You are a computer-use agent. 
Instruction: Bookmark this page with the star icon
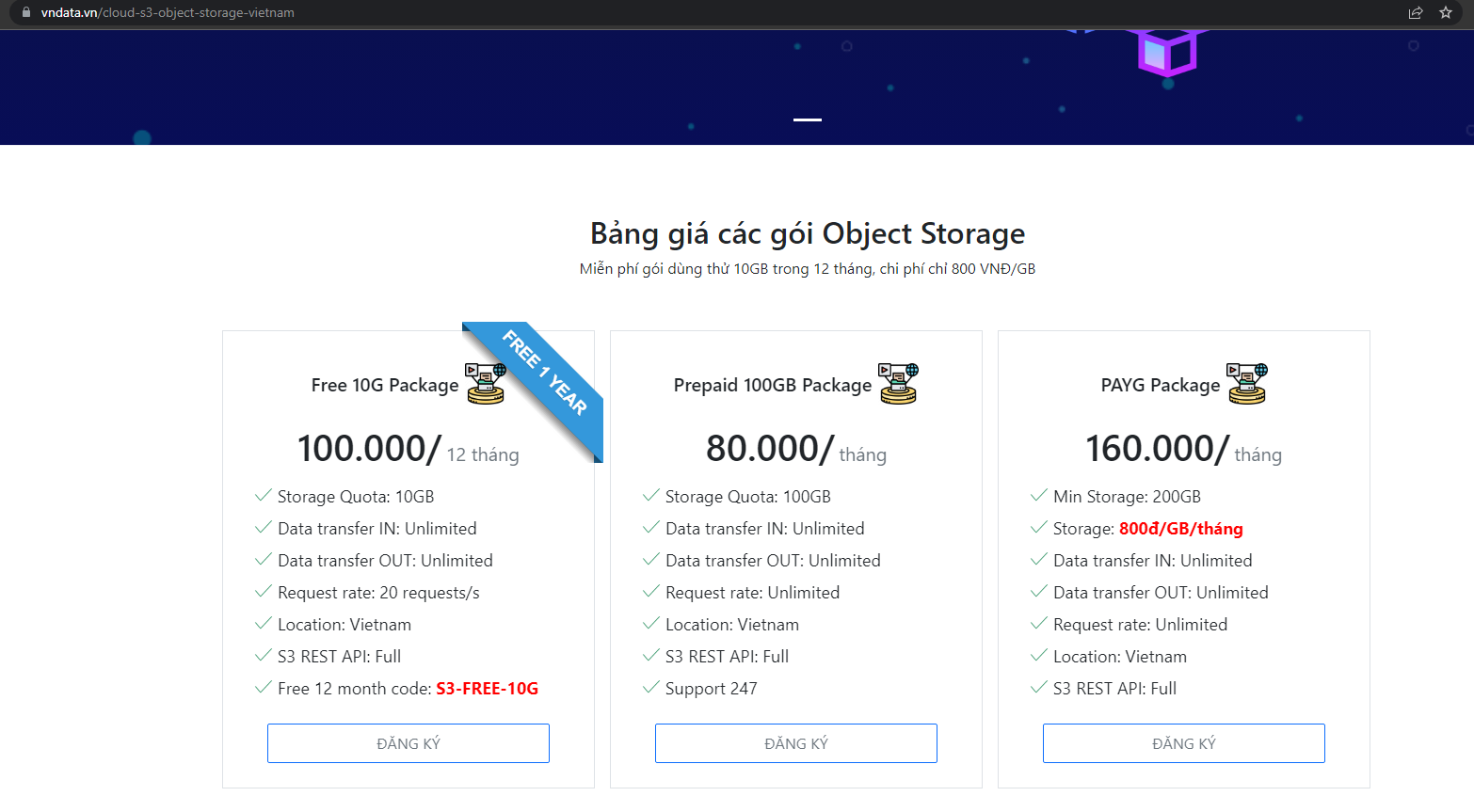point(1446,12)
